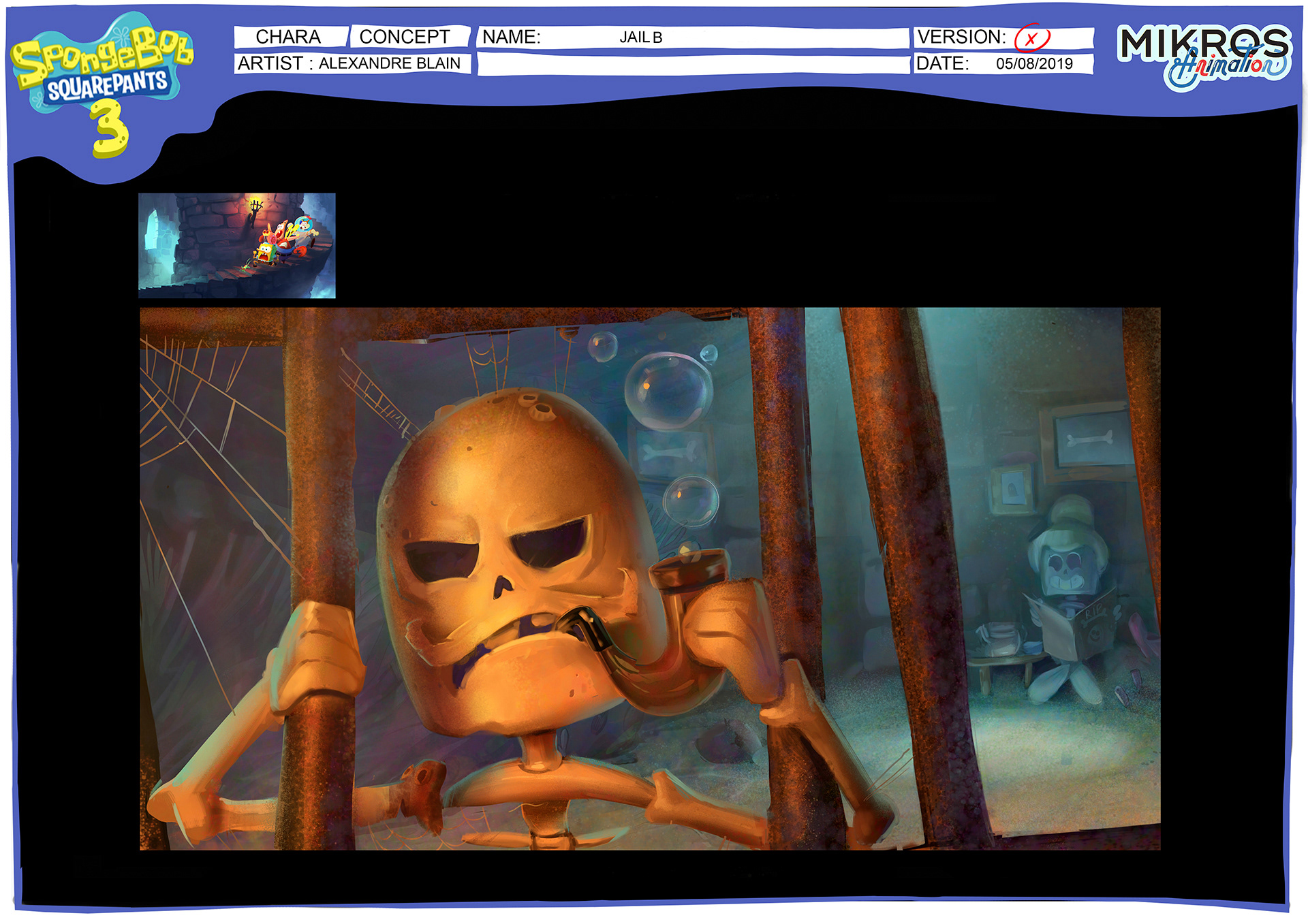
Task: Click the red circled X in VERSION
Action: coord(1031,38)
